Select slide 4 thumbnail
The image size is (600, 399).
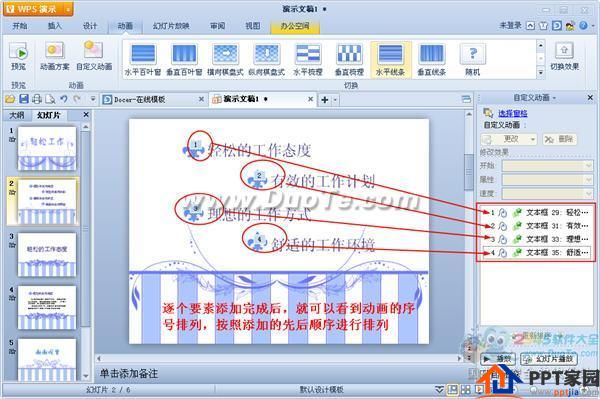(47, 308)
